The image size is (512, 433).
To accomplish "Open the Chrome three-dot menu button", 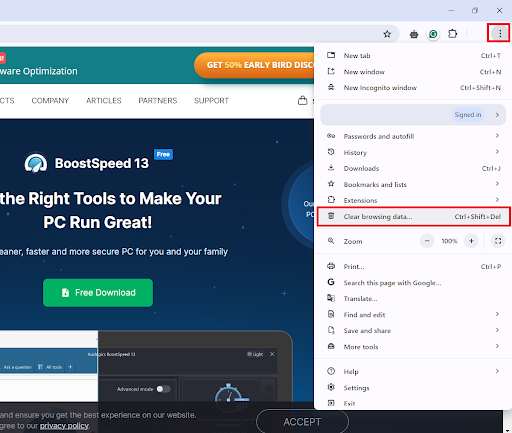I will click(x=500, y=33).
